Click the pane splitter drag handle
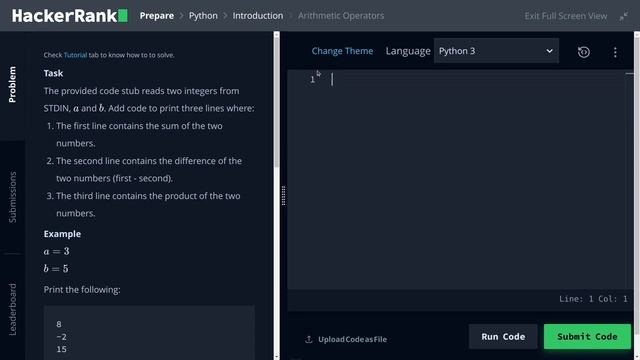Screen dimensions: 640x360 point(283,196)
